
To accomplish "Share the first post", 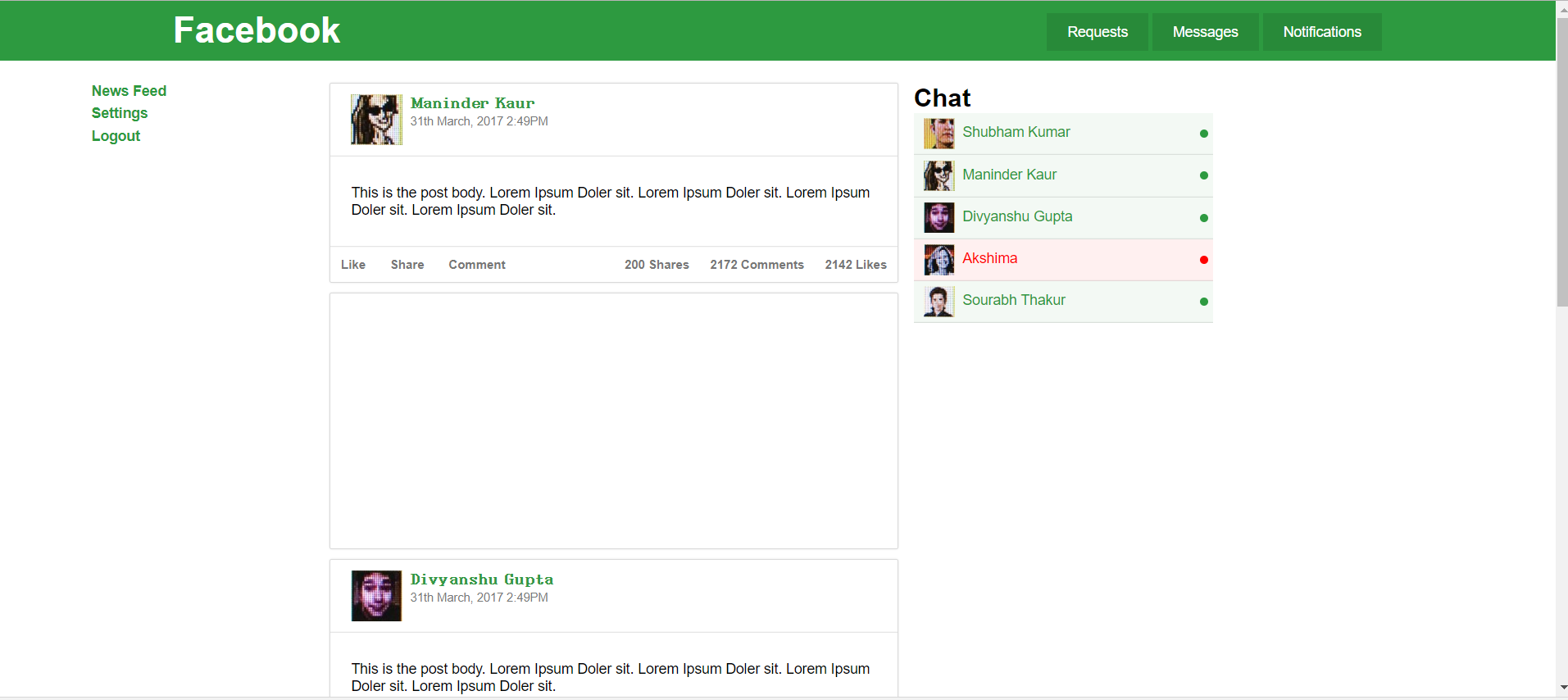I will (407, 265).
